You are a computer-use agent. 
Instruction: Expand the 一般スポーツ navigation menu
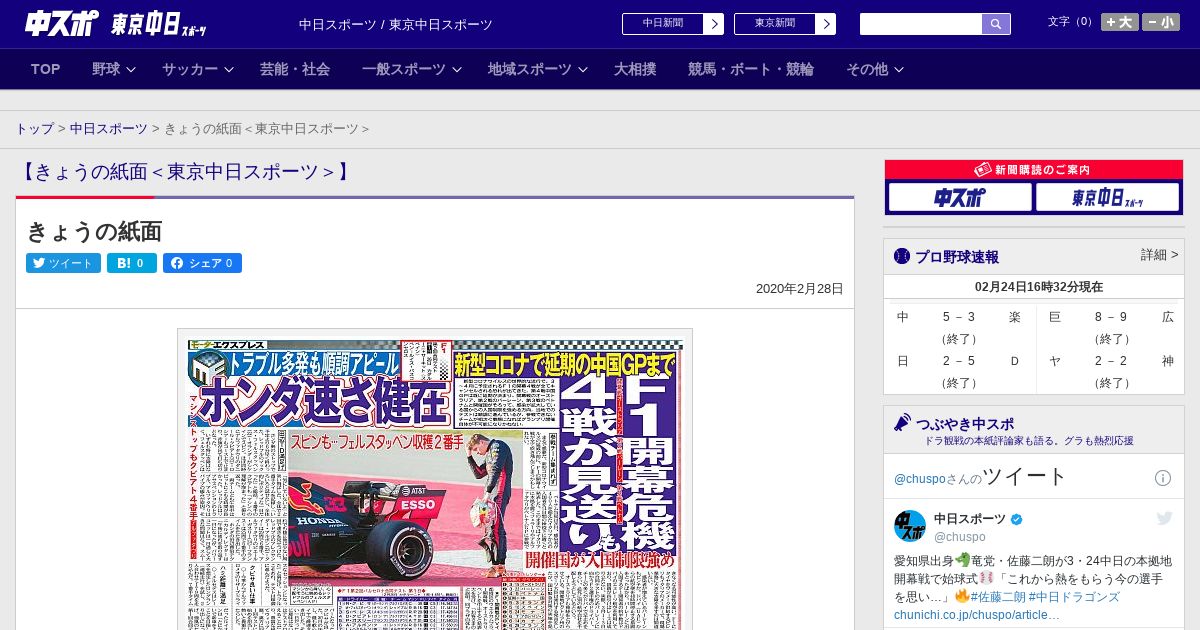(412, 69)
